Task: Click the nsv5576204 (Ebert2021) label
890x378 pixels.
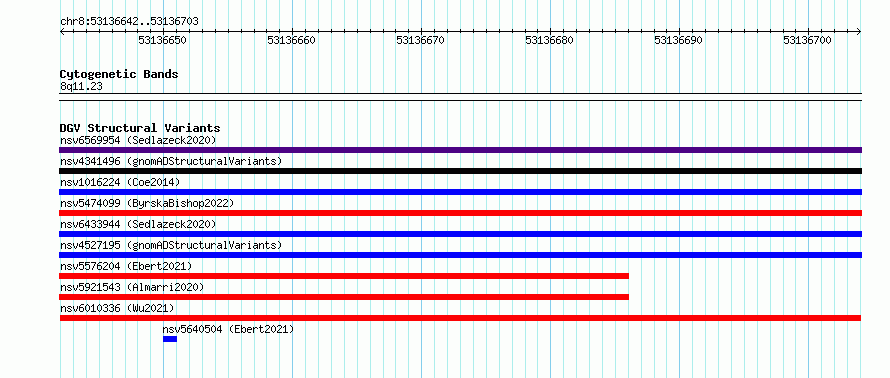Action: pyautogui.click(x=126, y=266)
